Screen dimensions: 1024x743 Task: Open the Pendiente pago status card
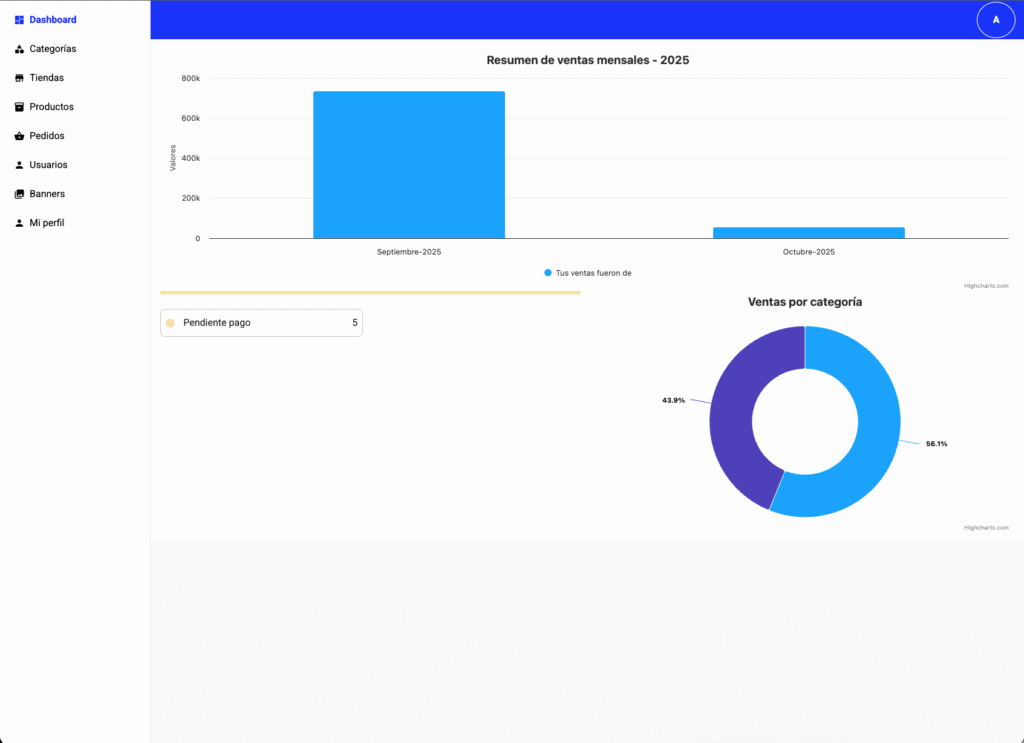pos(261,323)
